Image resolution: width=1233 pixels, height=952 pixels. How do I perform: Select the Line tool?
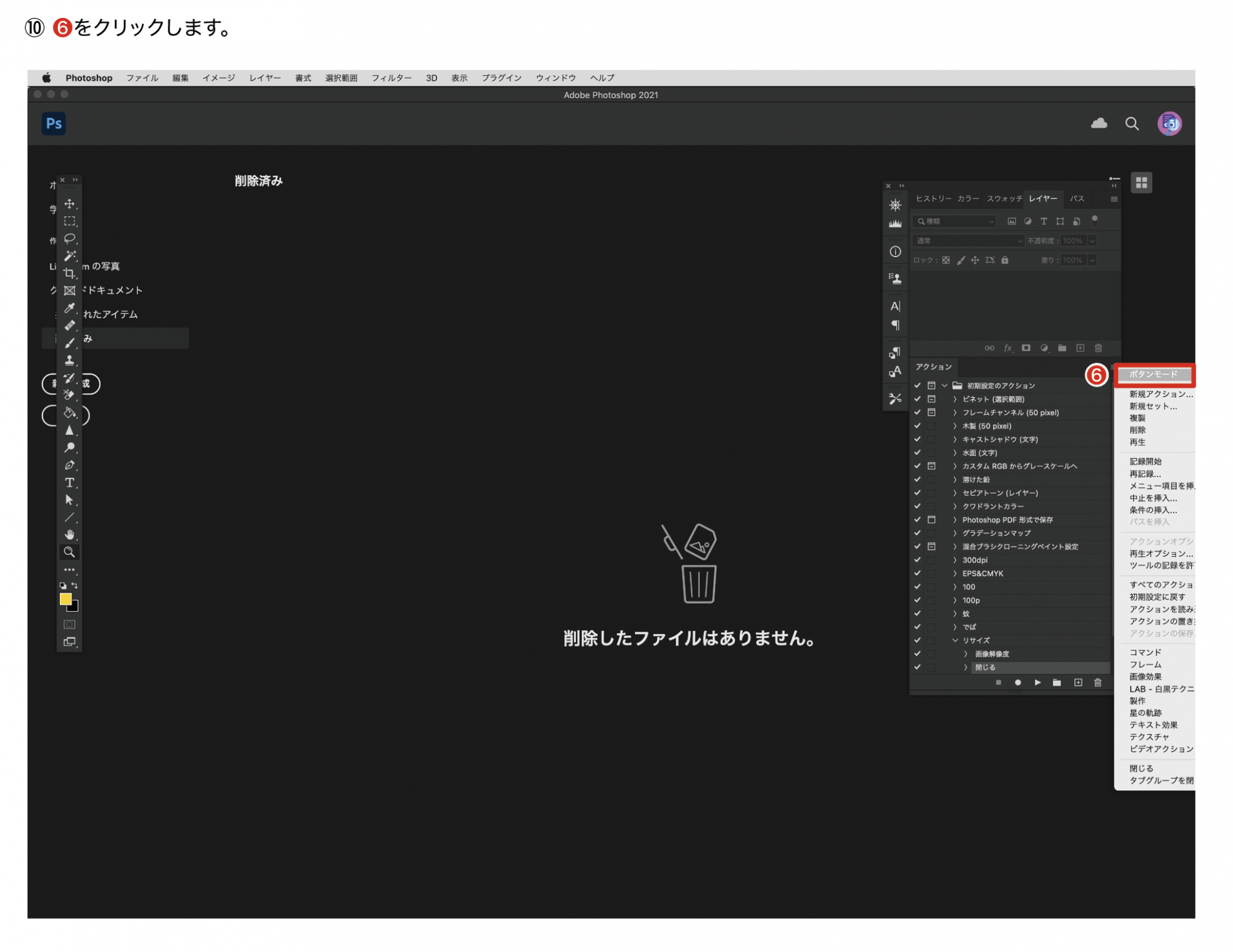pos(70,517)
